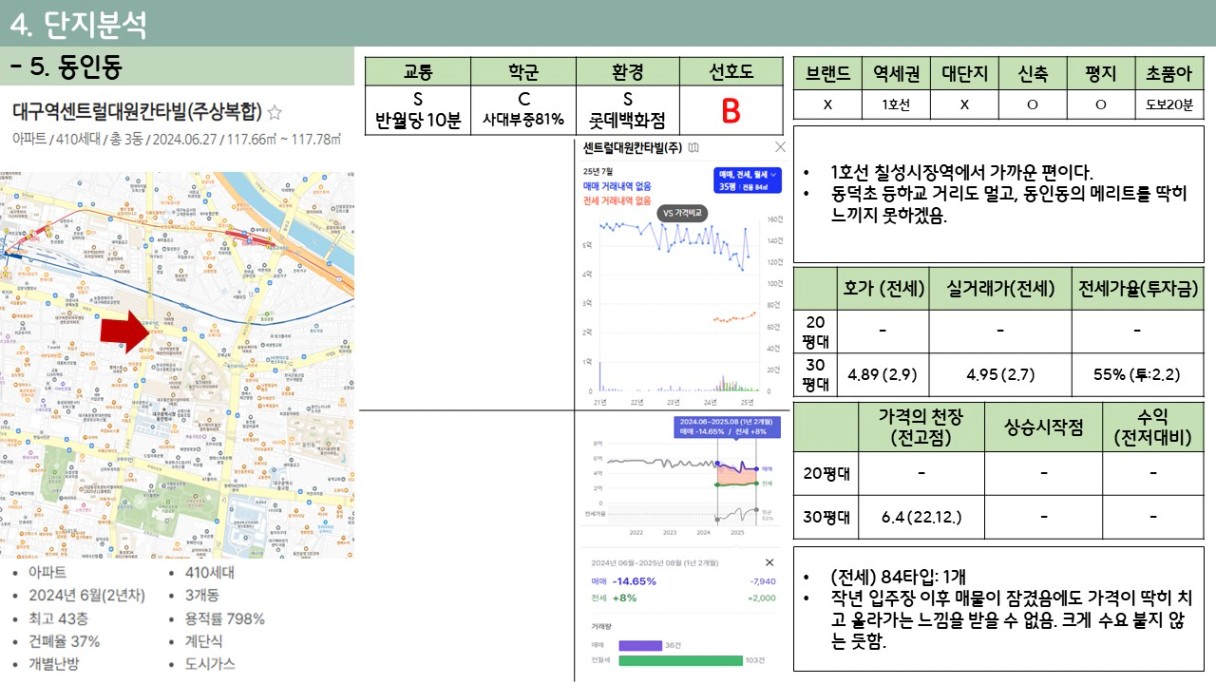Click the star favorite icon beside 대구역센트럴대원칸타빌

275,113
